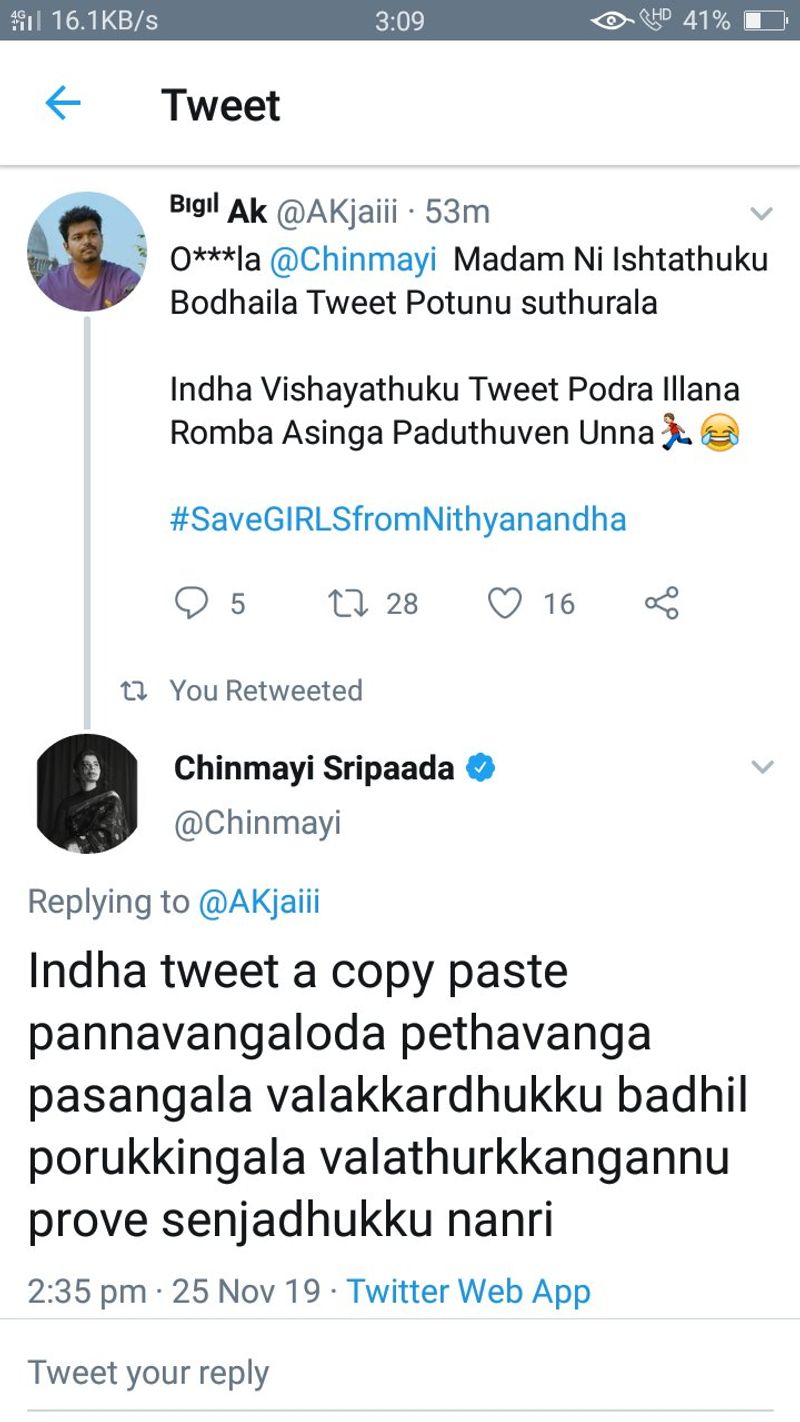This screenshot has width=800, height=1422.
Task: Tap the eye comfort status icon
Action: [x=611, y=20]
